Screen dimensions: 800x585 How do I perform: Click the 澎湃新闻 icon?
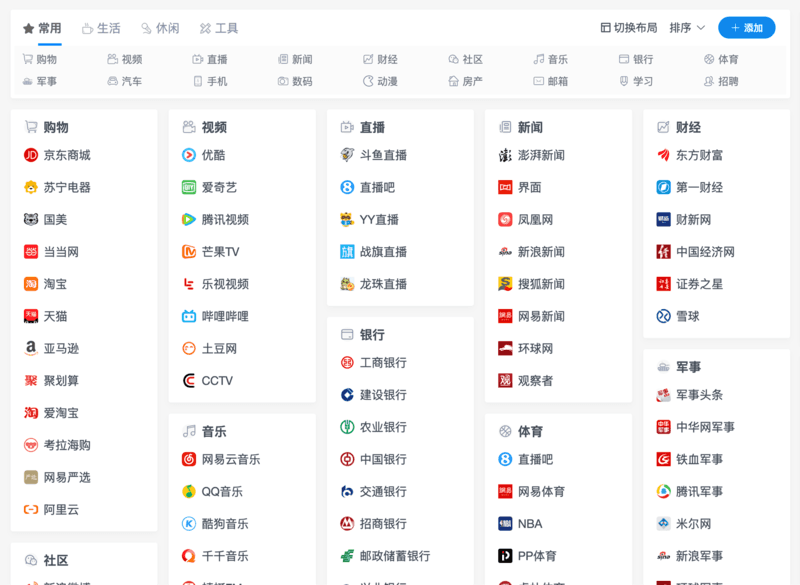[x=505, y=155]
